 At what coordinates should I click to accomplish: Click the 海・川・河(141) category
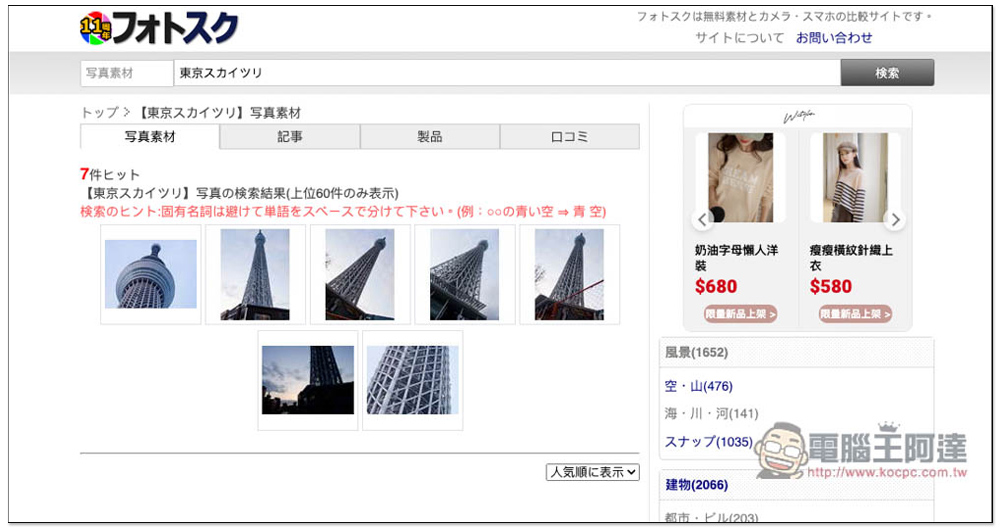(711, 414)
